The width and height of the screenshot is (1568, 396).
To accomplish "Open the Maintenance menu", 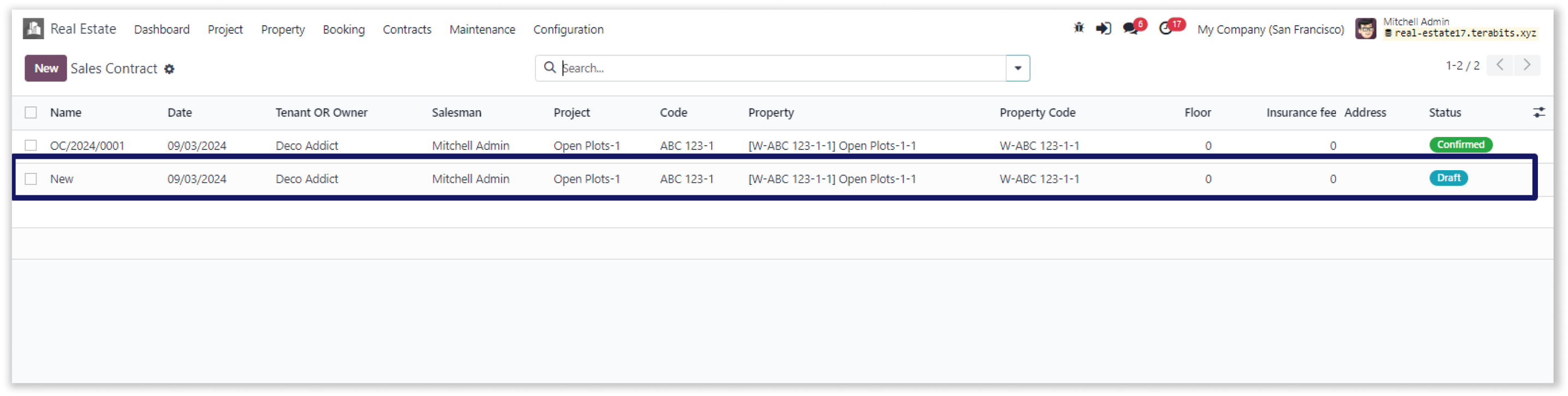I will [x=482, y=29].
